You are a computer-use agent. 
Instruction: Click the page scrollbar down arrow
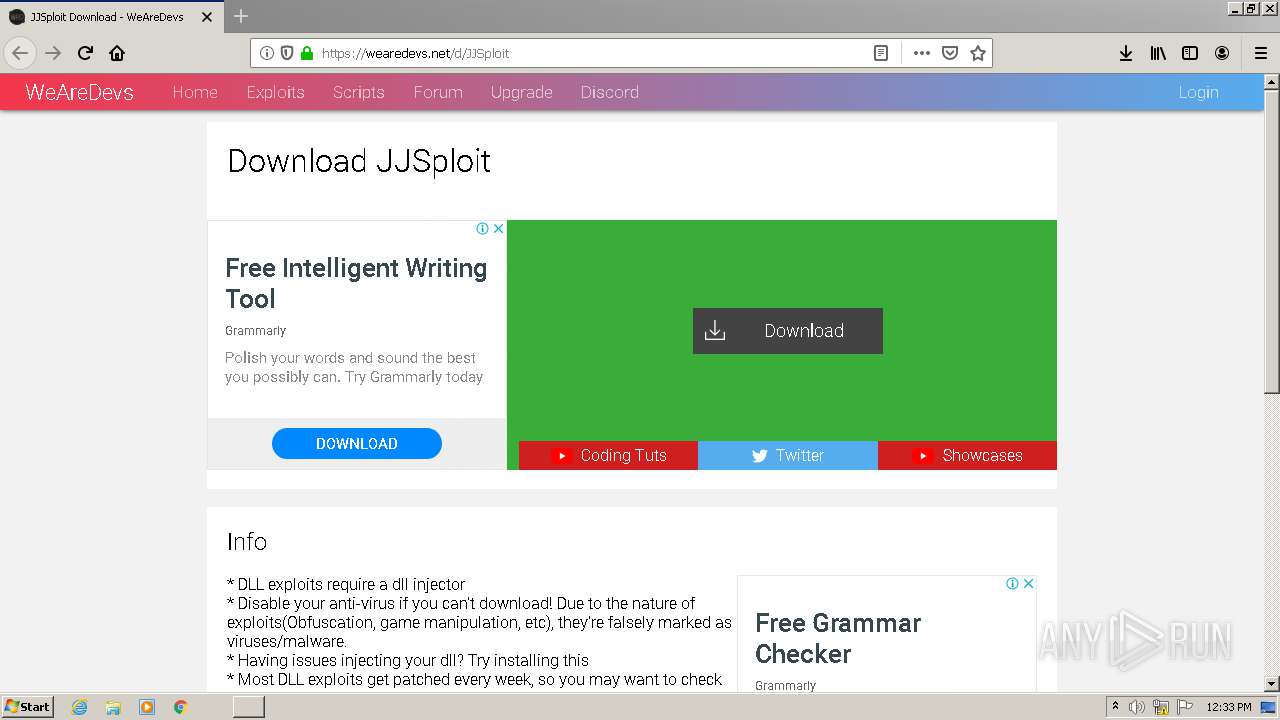tap(1271, 684)
